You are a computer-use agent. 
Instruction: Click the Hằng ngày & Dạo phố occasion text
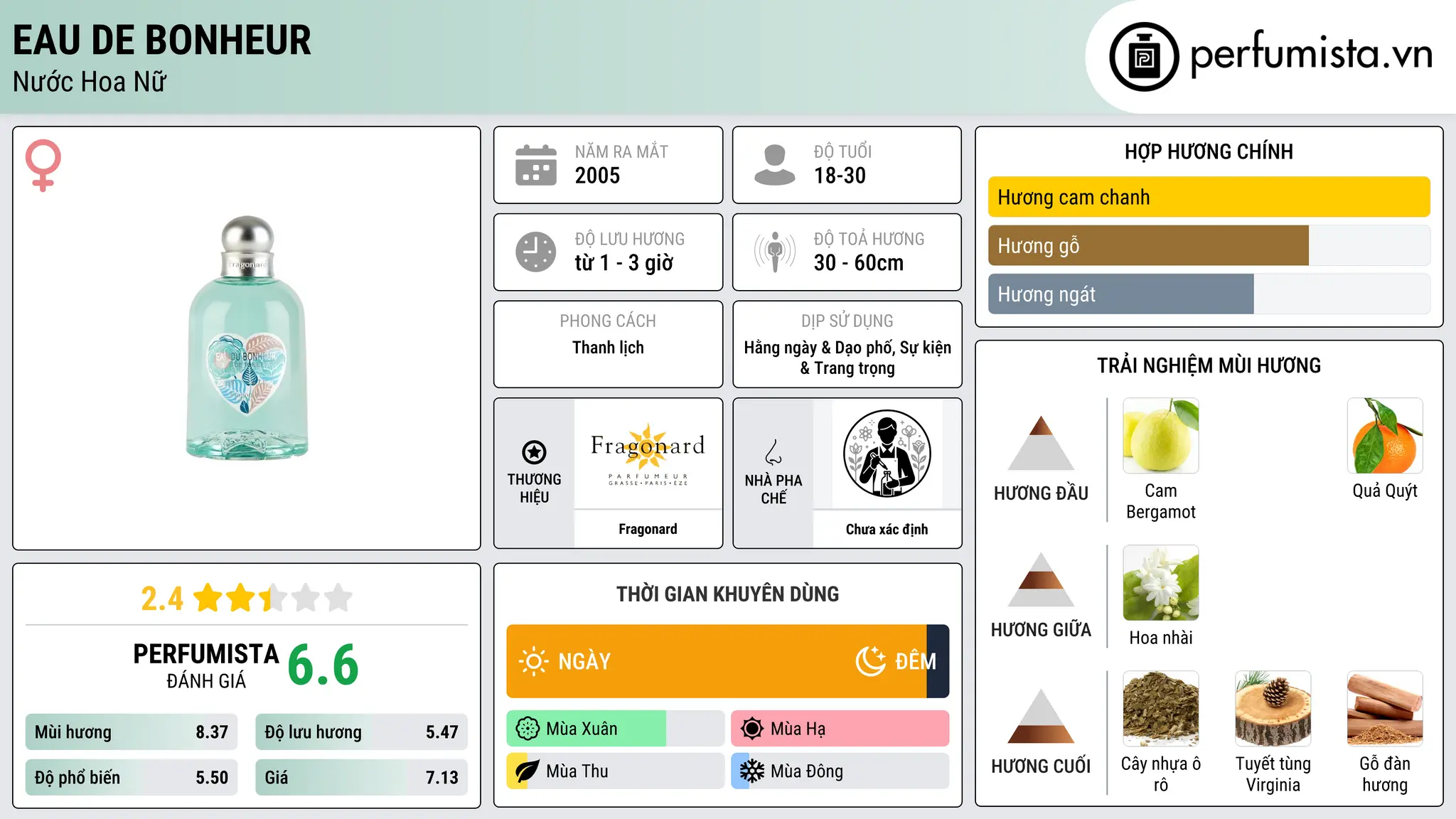pyautogui.click(x=847, y=358)
